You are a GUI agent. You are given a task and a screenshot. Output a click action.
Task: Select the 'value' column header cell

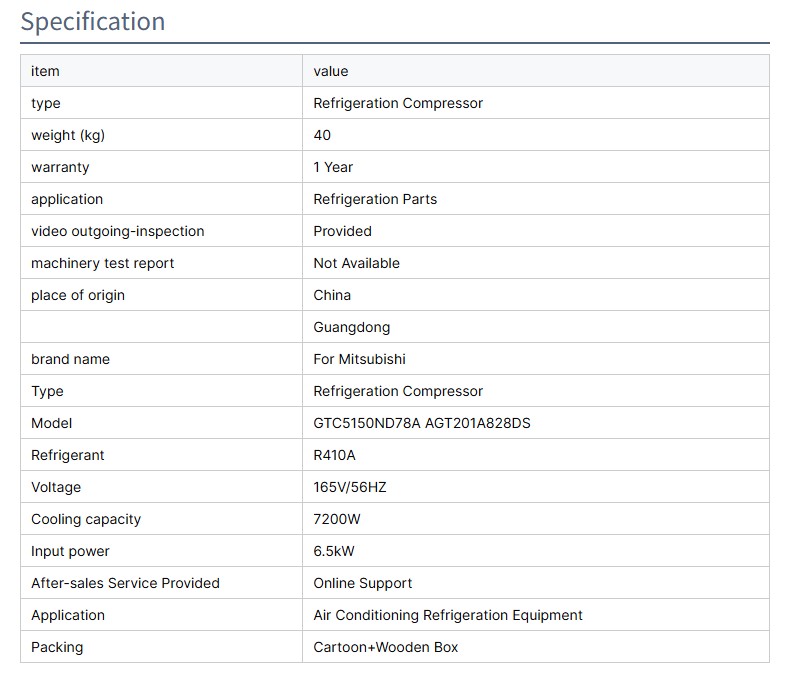[x=331, y=71]
